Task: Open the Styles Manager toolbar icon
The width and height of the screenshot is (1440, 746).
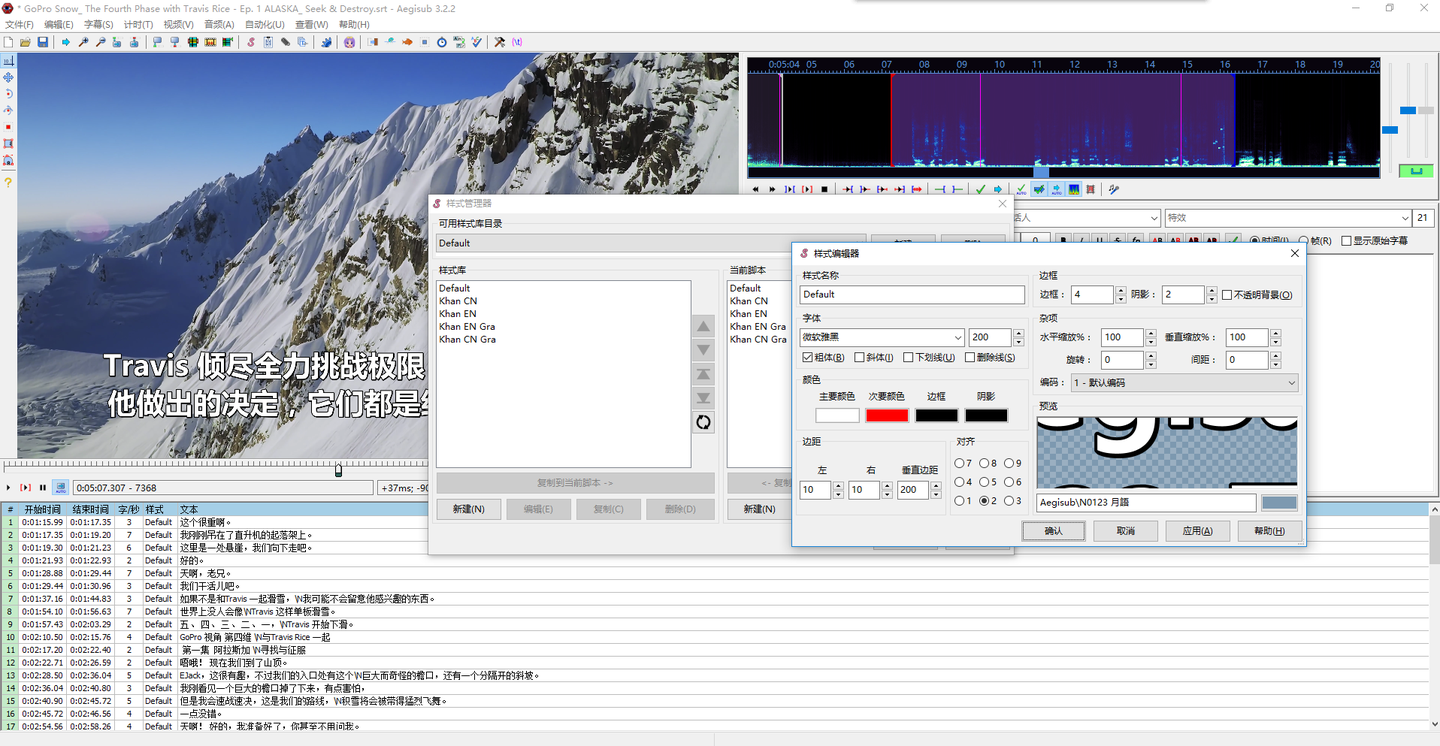Action: [251, 42]
